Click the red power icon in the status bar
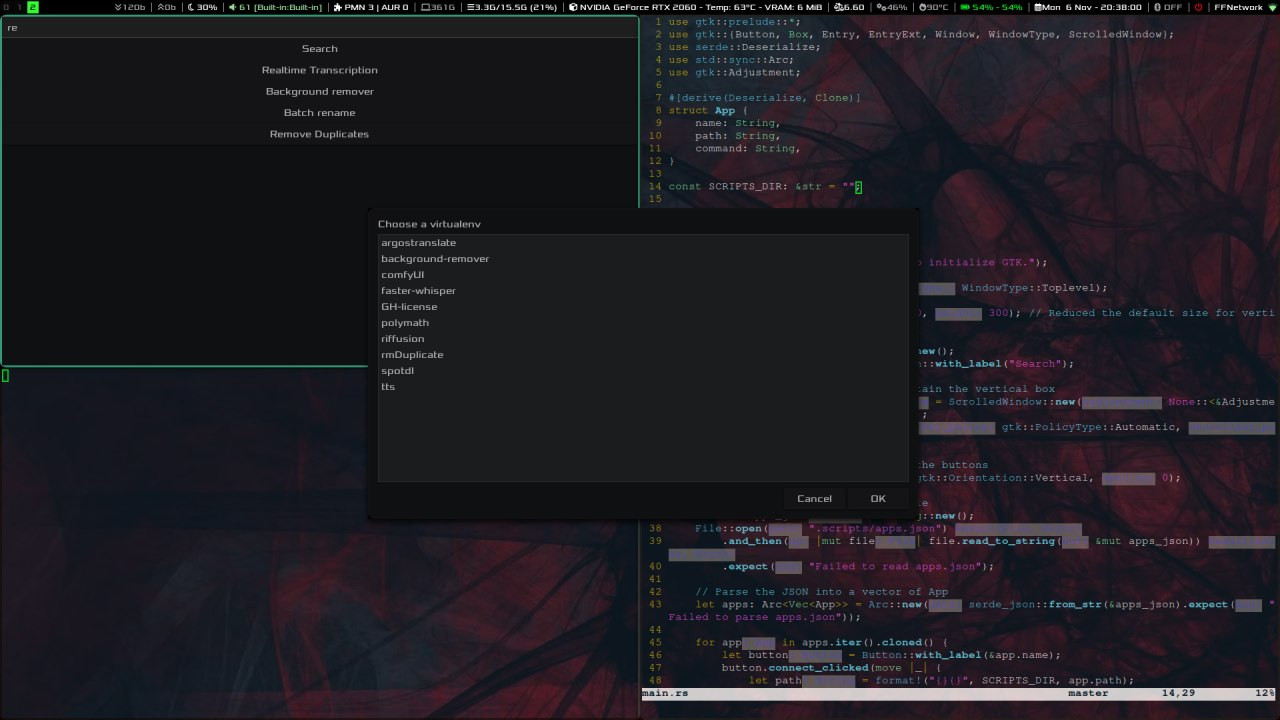1280x720 pixels. [1198, 7]
